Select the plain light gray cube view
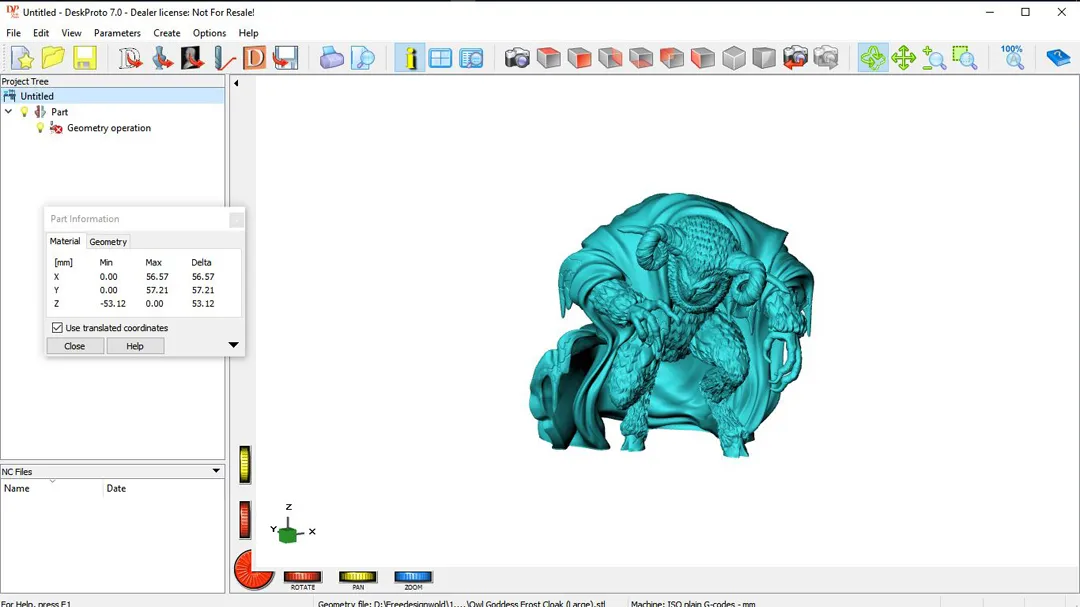1080x607 pixels. (x=734, y=58)
